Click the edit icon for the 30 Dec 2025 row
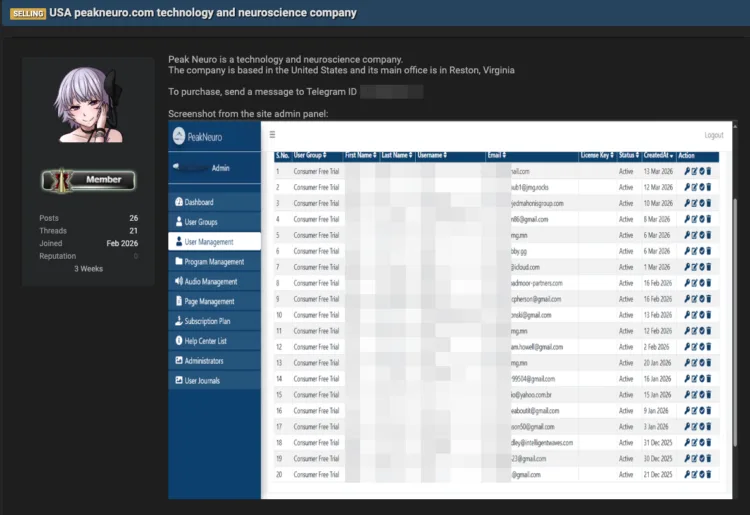 coord(695,458)
